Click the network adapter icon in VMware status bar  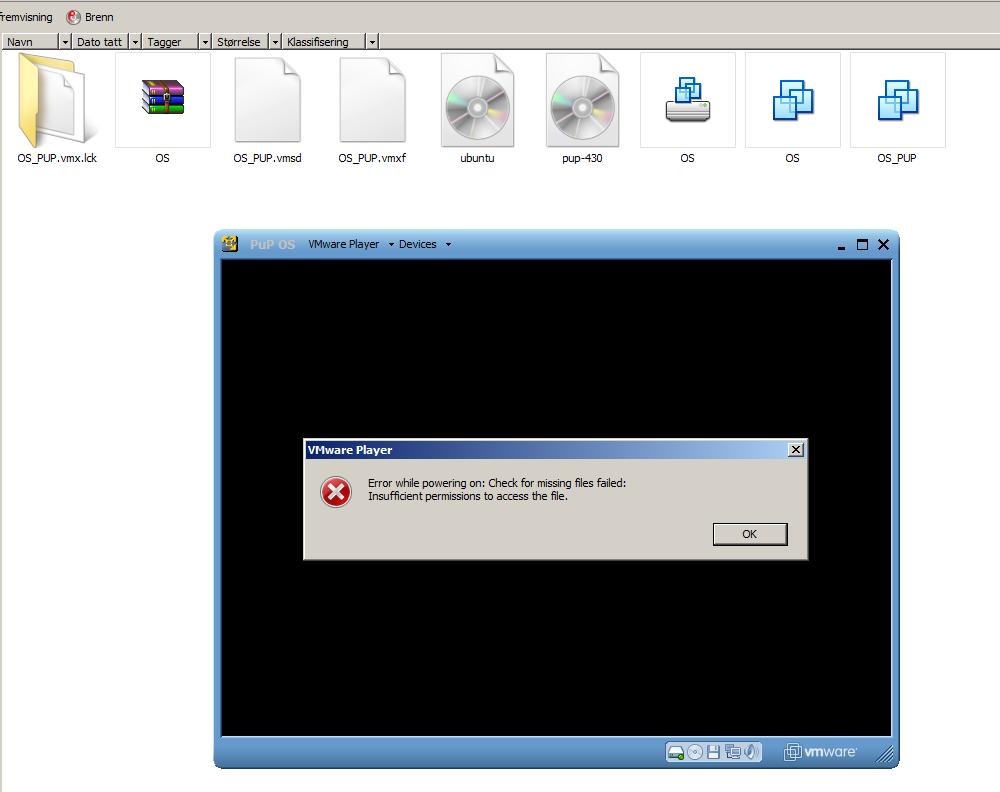pos(733,752)
